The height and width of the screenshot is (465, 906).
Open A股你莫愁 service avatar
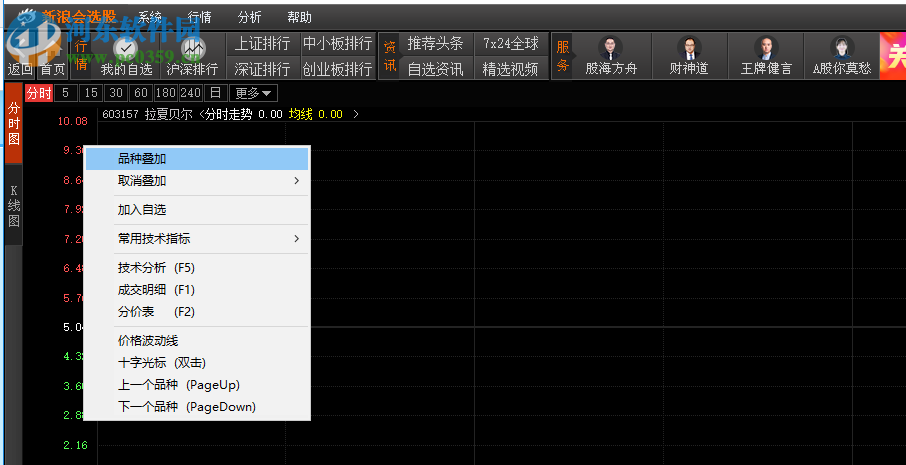pyautogui.click(x=842, y=49)
